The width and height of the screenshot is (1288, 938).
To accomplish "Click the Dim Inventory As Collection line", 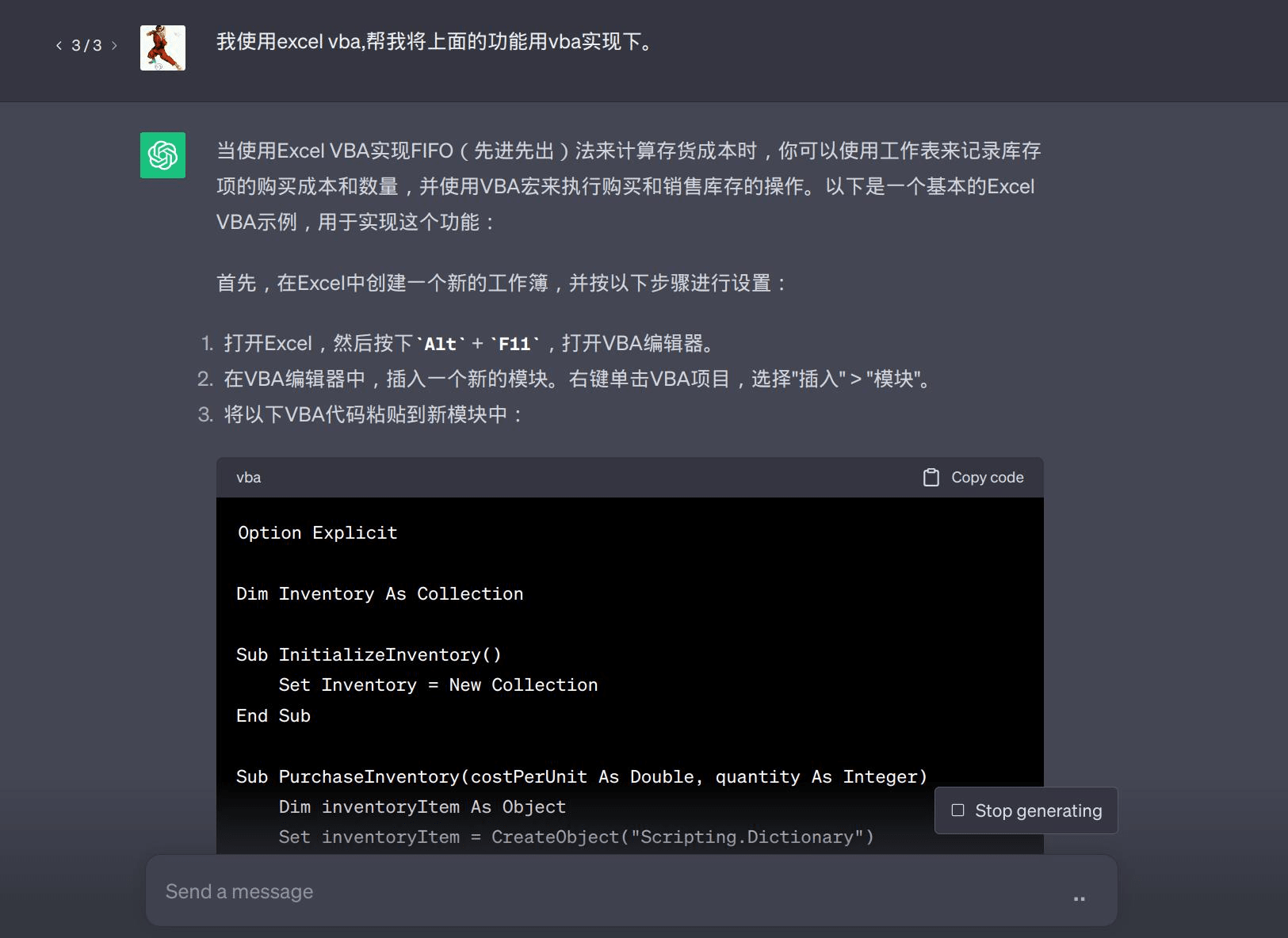I will coord(380,593).
